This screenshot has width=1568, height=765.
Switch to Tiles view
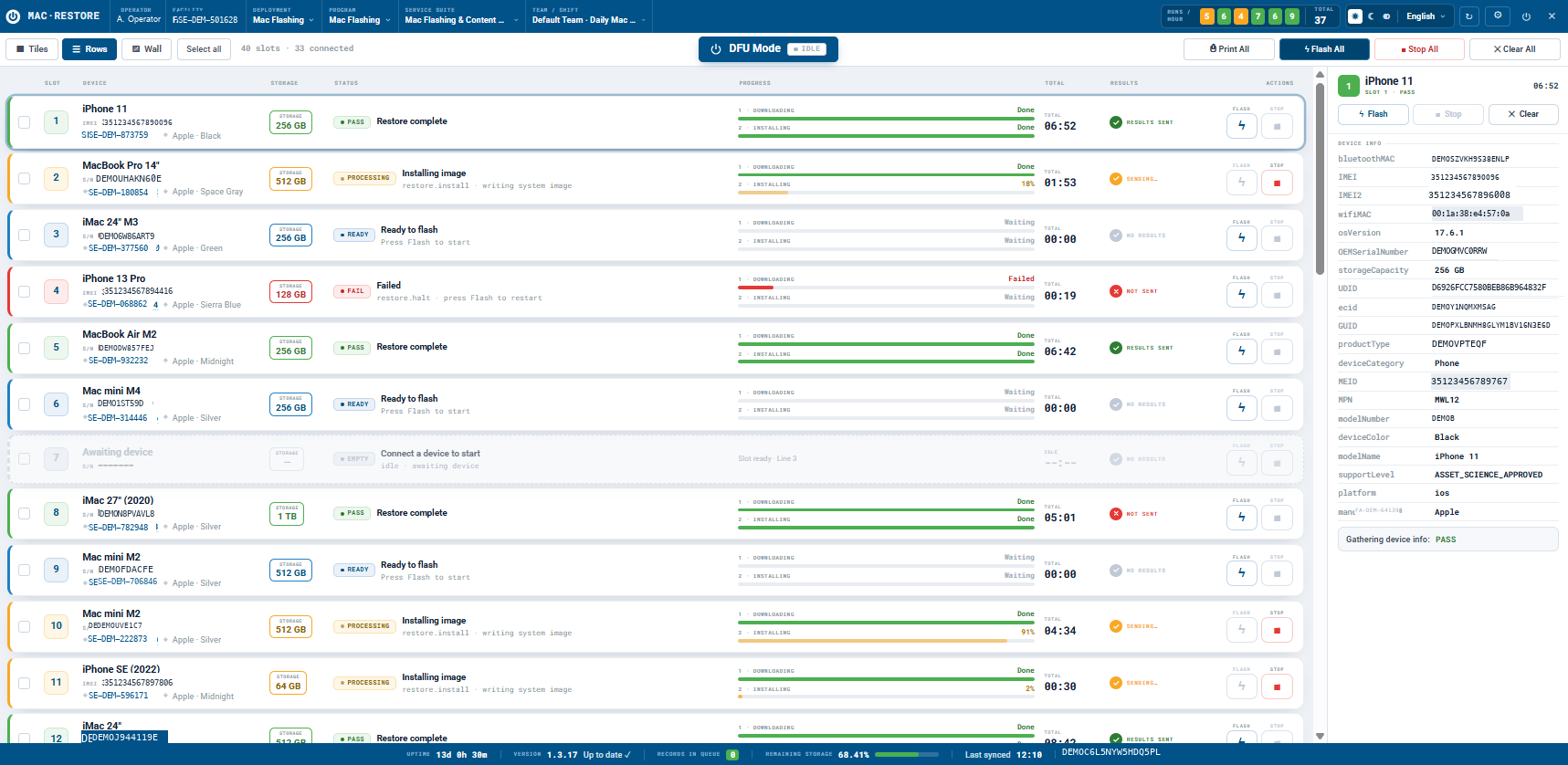pyautogui.click(x=32, y=49)
